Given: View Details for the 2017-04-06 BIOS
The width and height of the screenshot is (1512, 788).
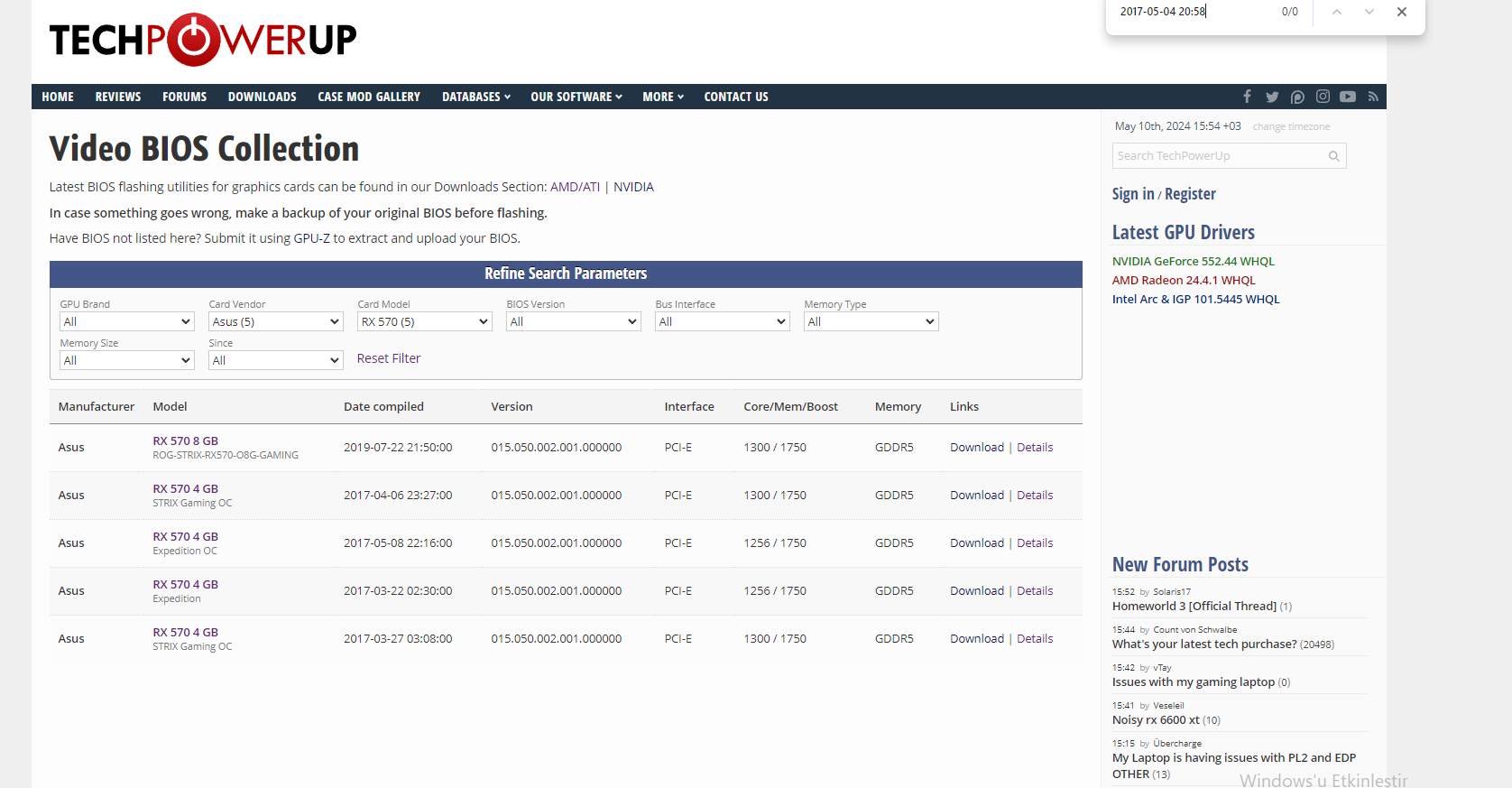Looking at the screenshot, I should pyautogui.click(x=1035, y=495).
